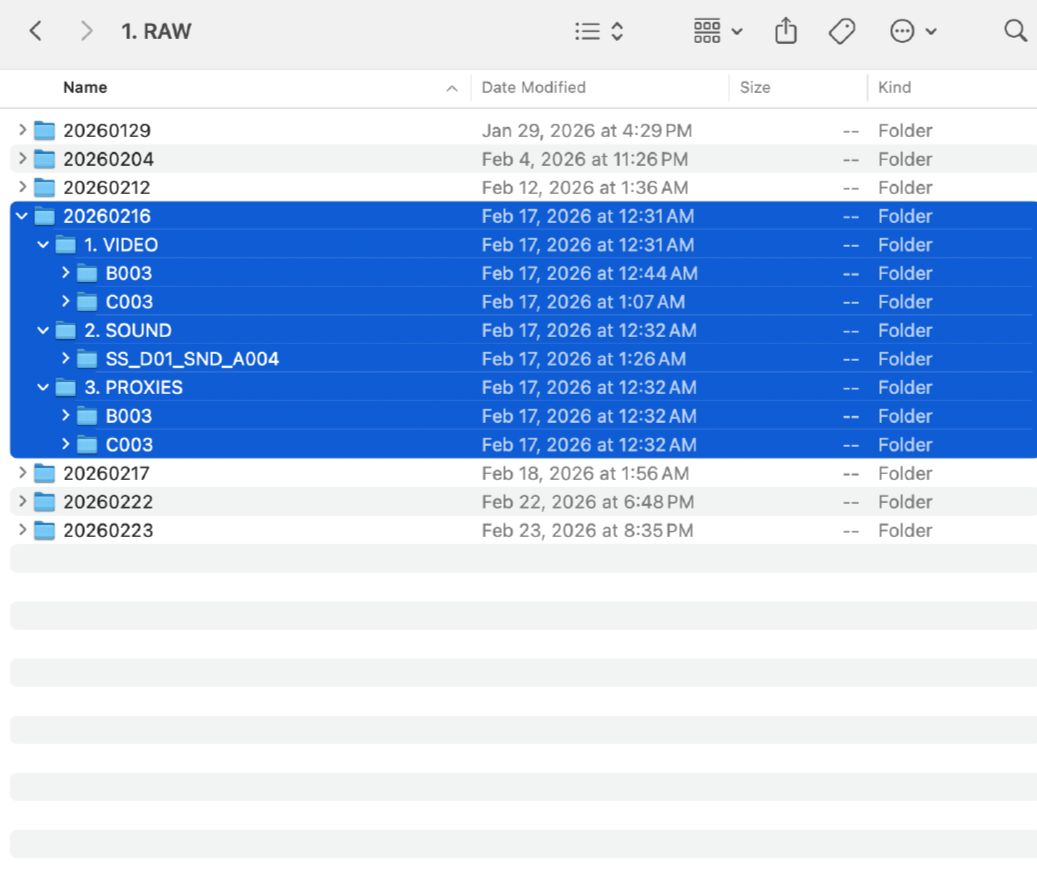
Task: Expand the 20260204 folder
Action: (x=22, y=158)
